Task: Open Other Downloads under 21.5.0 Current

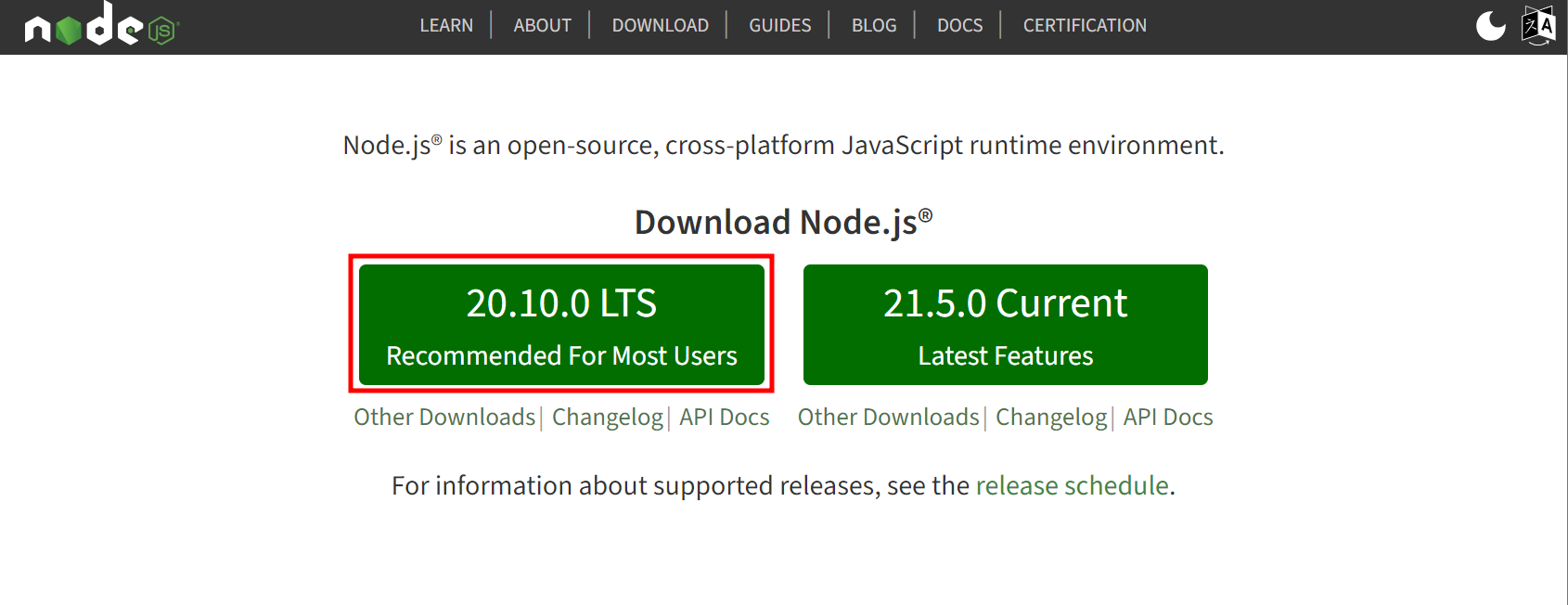Action: coord(889,418)
